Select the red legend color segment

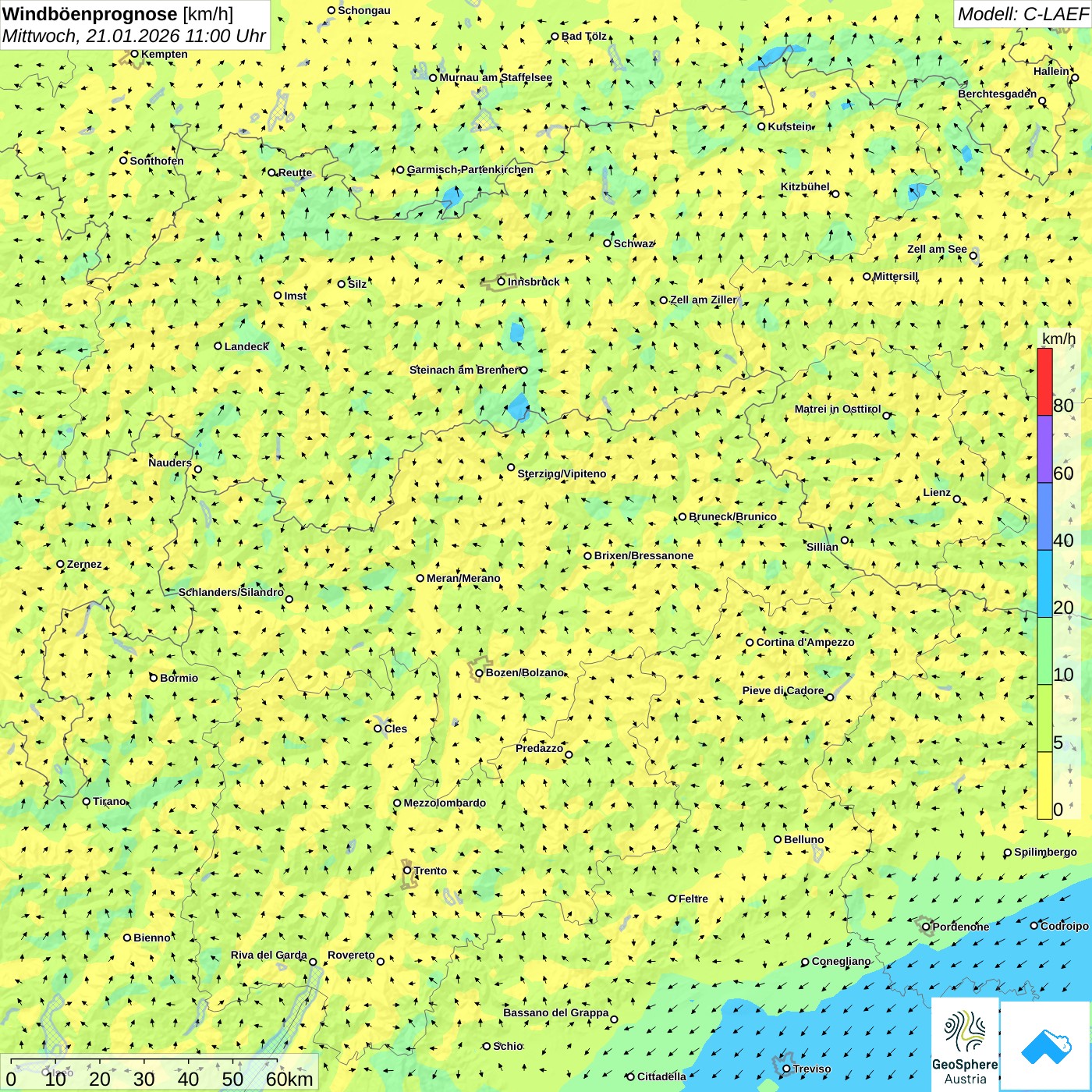[1044, 381]
